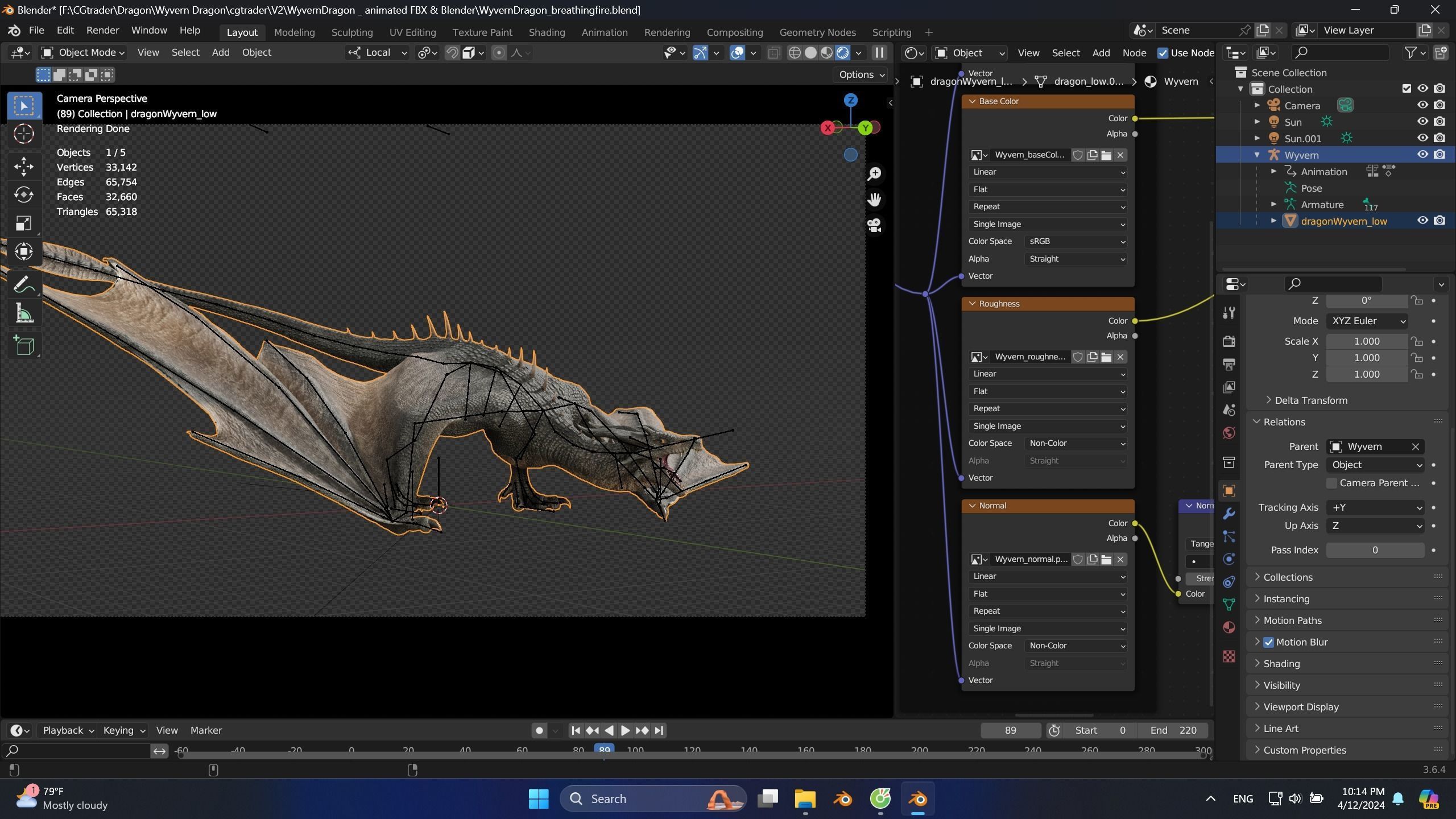Screen dimensions: 1456x819
Task: Select the Annotate tool
Action: (24, 284)
